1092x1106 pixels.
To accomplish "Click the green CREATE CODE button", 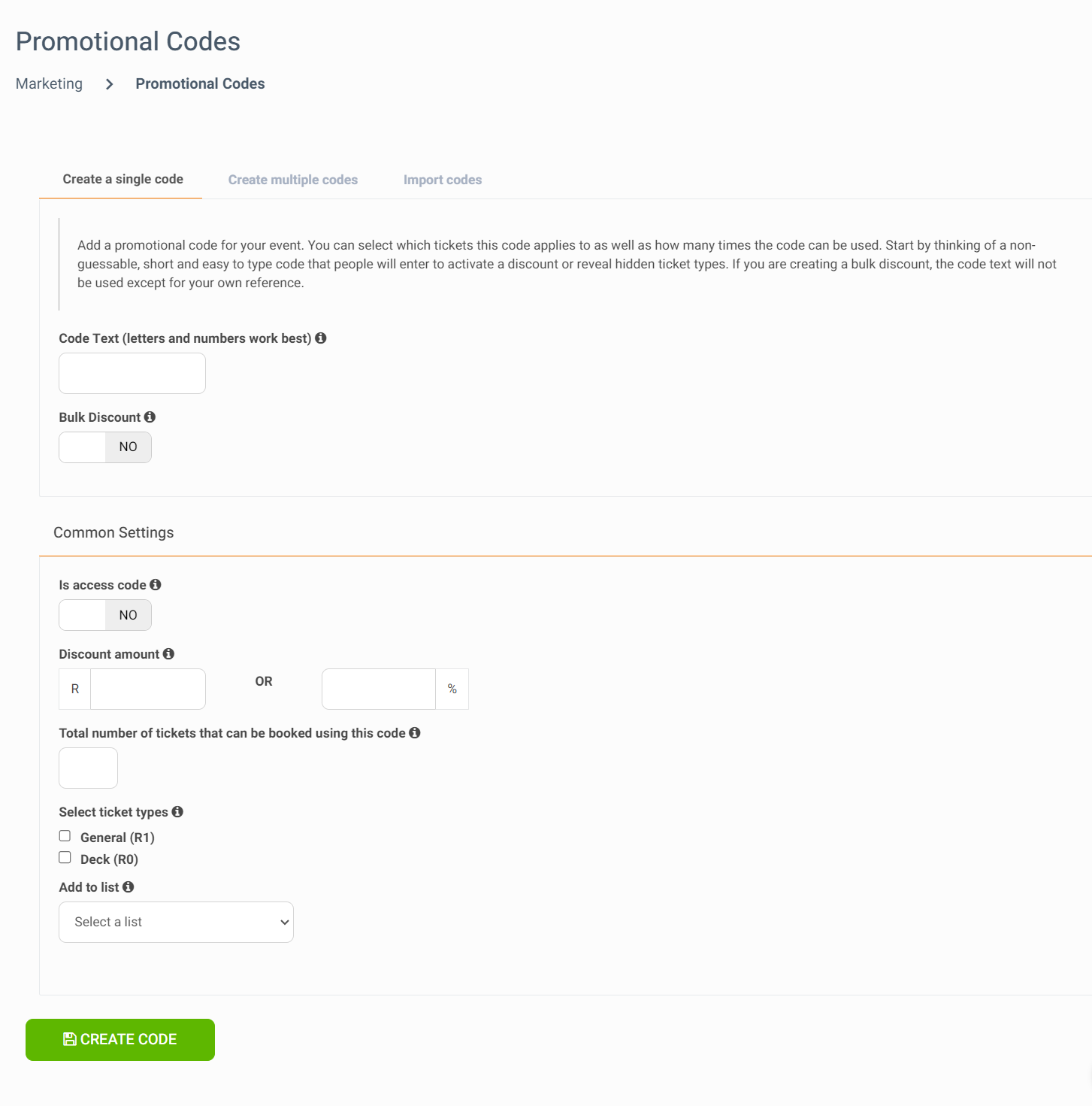I will pyautogui.click(x=120, y=1040).
